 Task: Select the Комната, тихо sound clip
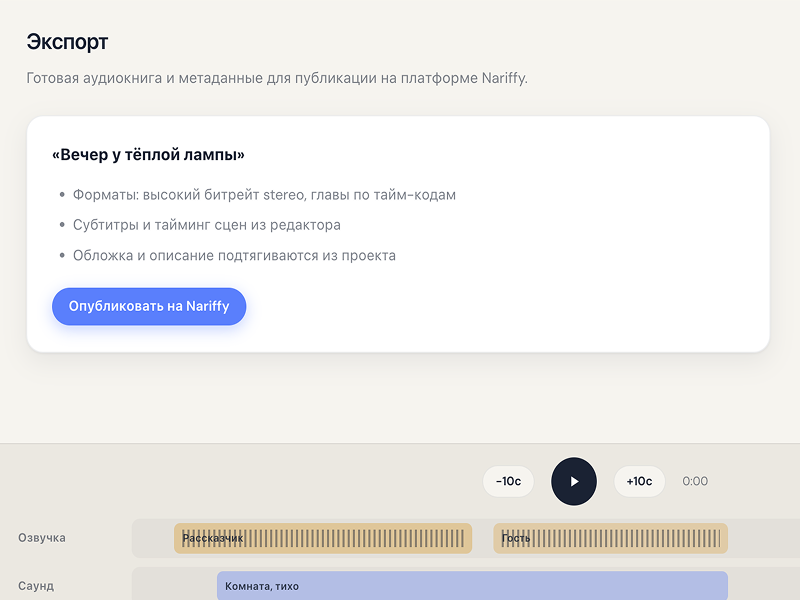pos(472,586)
